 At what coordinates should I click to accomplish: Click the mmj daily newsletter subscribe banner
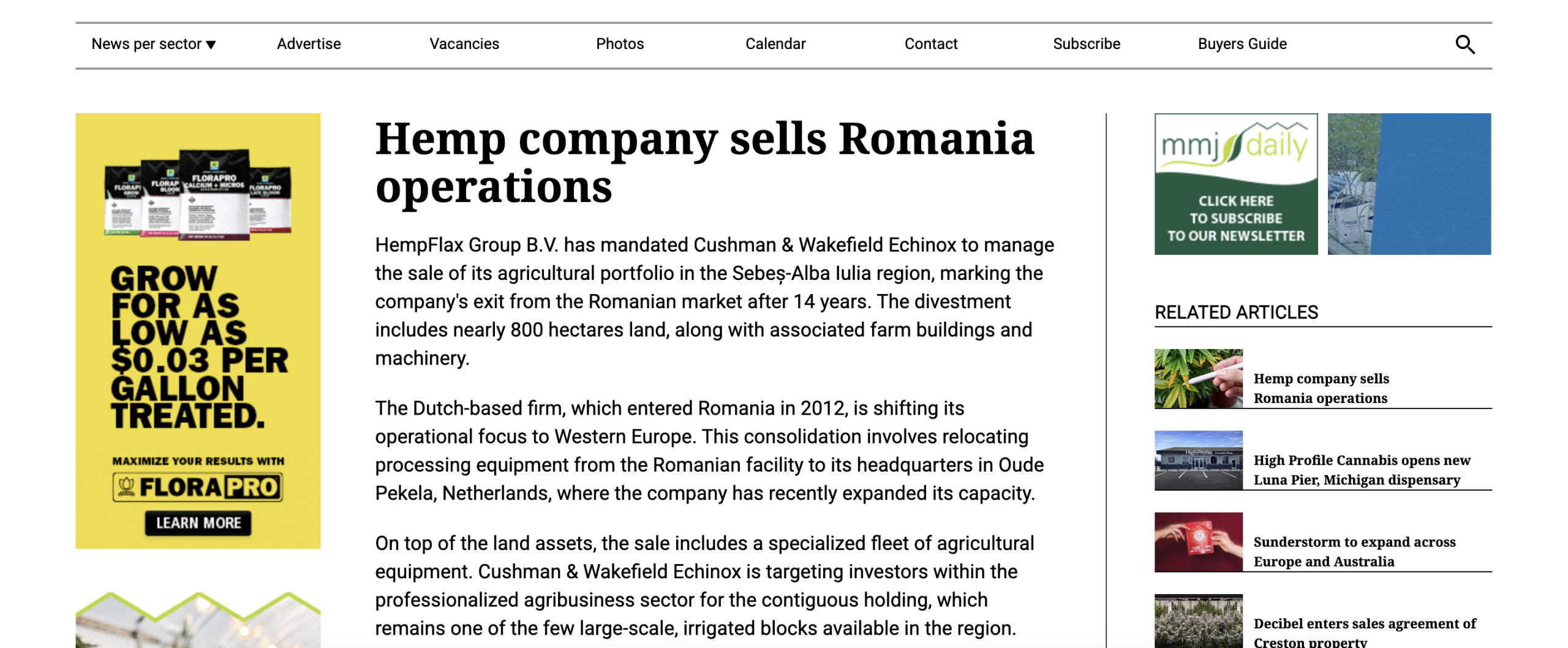click(x=1235, y=184)
